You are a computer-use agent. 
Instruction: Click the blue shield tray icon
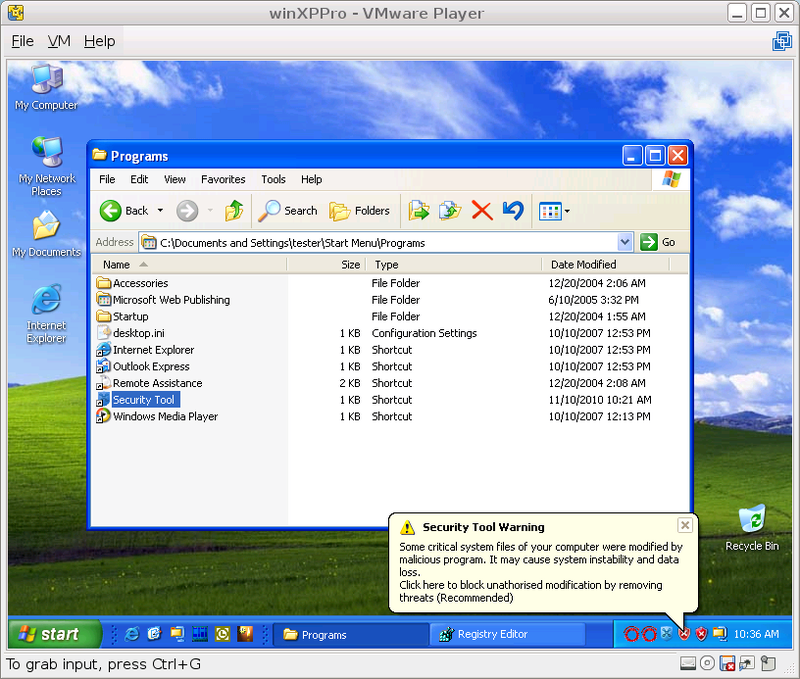(x=666, y=634)
